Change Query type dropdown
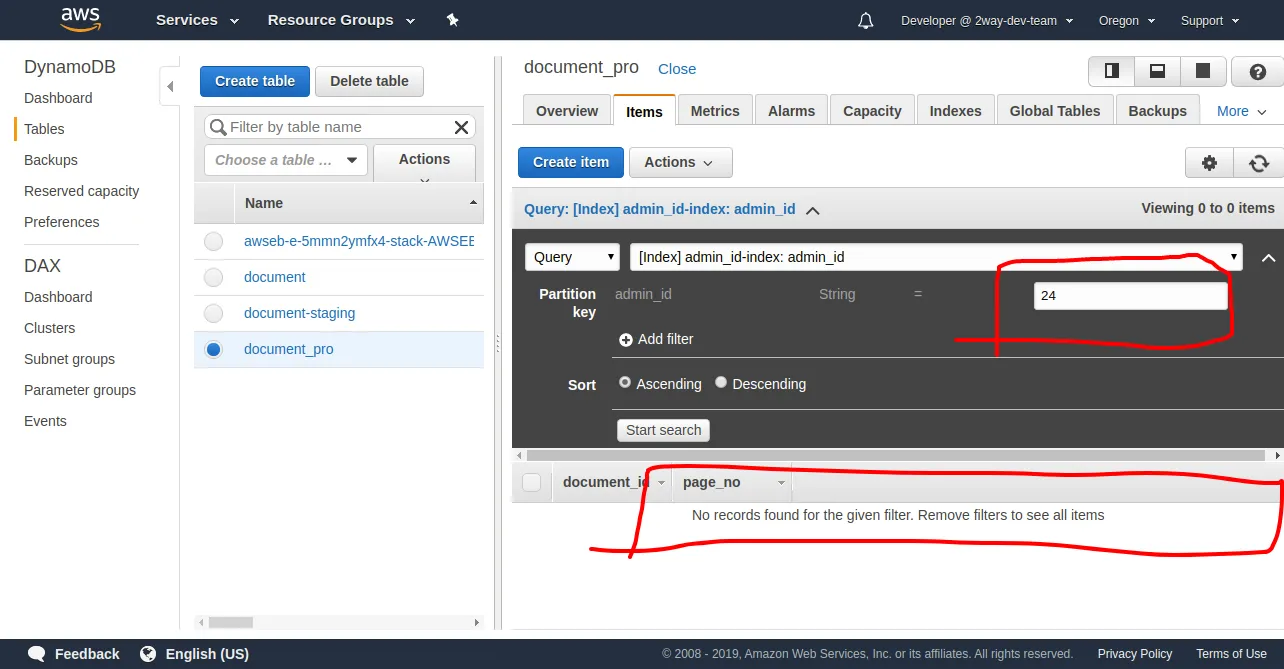Screen dimensions: 1284x669 [x=573, y=257]
